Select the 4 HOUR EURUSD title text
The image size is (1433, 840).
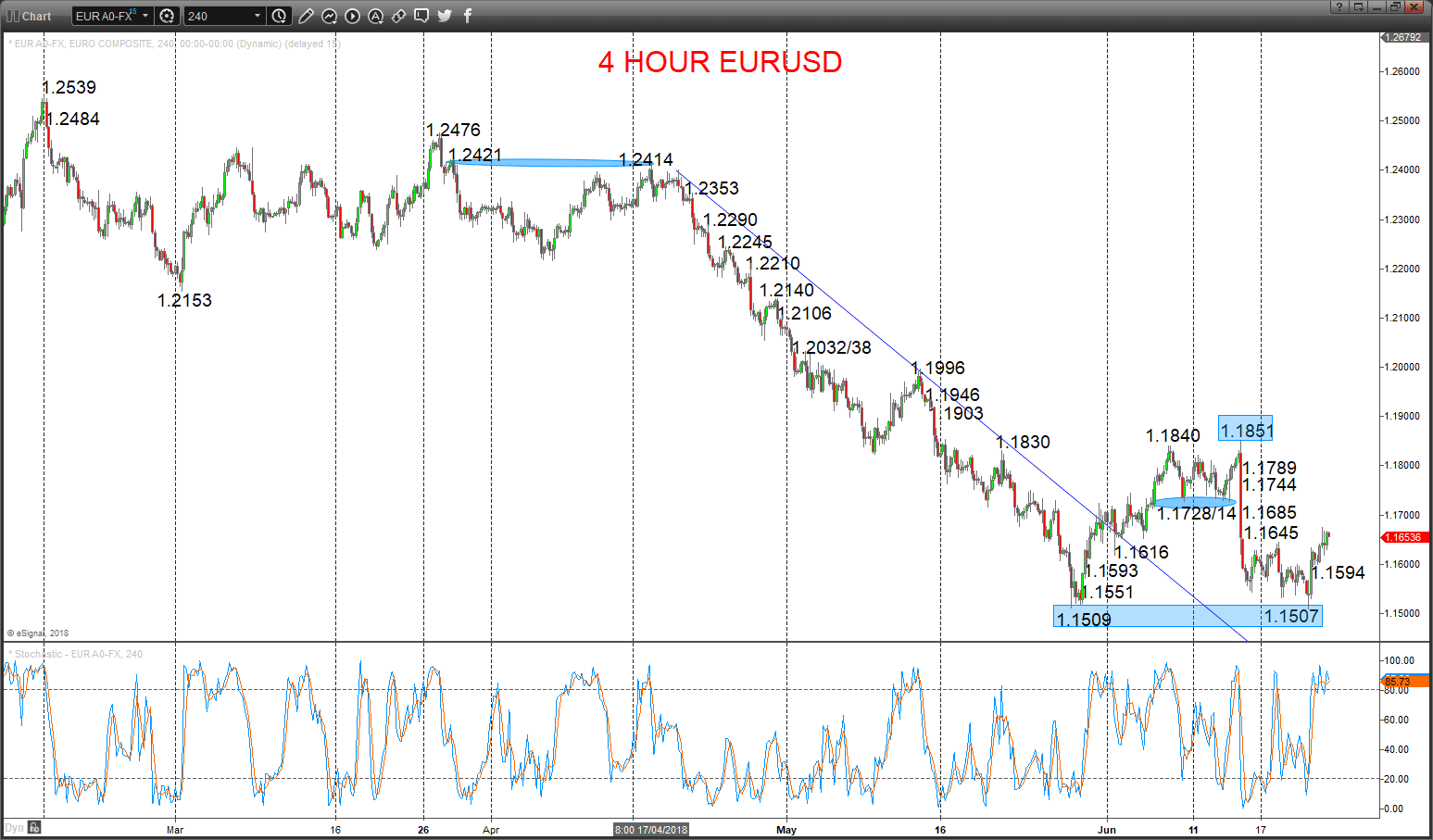720,62
